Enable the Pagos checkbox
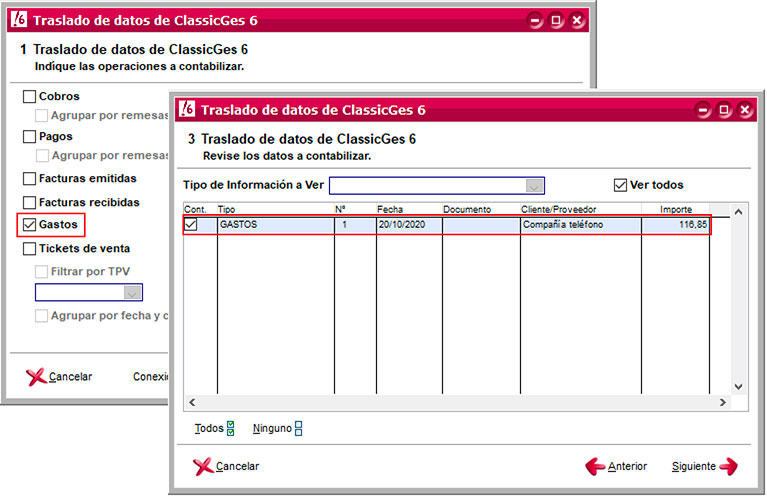The height and width of the screenshot is (497, 767). pos(29,136)
